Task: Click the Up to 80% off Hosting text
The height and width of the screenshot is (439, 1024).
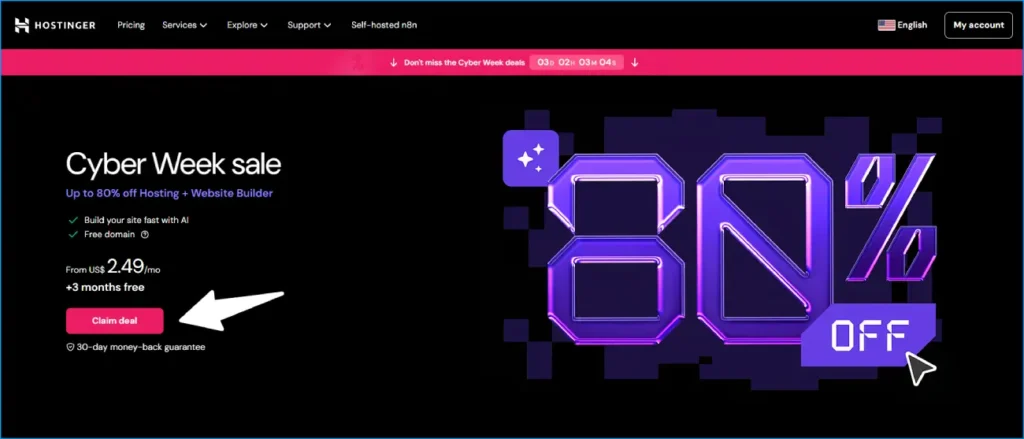Action: click(169, 193)
